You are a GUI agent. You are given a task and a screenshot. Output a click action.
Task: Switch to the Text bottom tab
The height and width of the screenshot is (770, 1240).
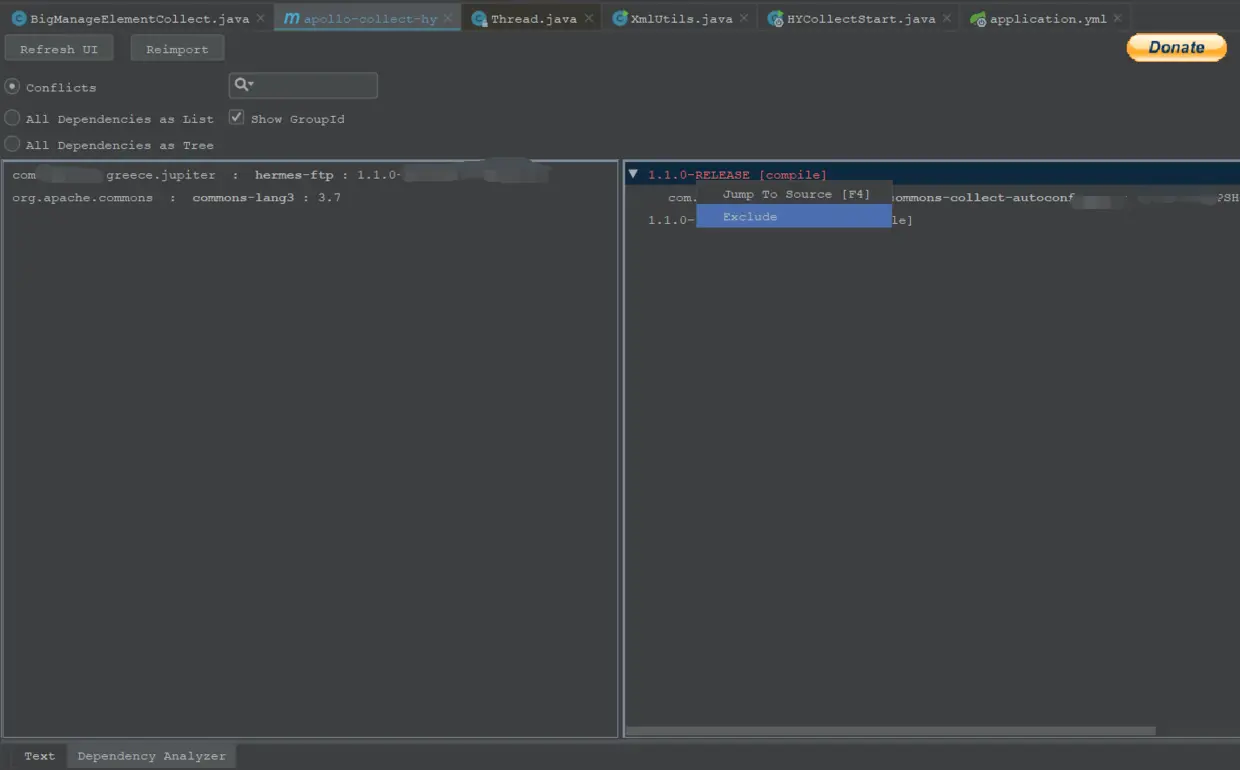tap(39, 756)
